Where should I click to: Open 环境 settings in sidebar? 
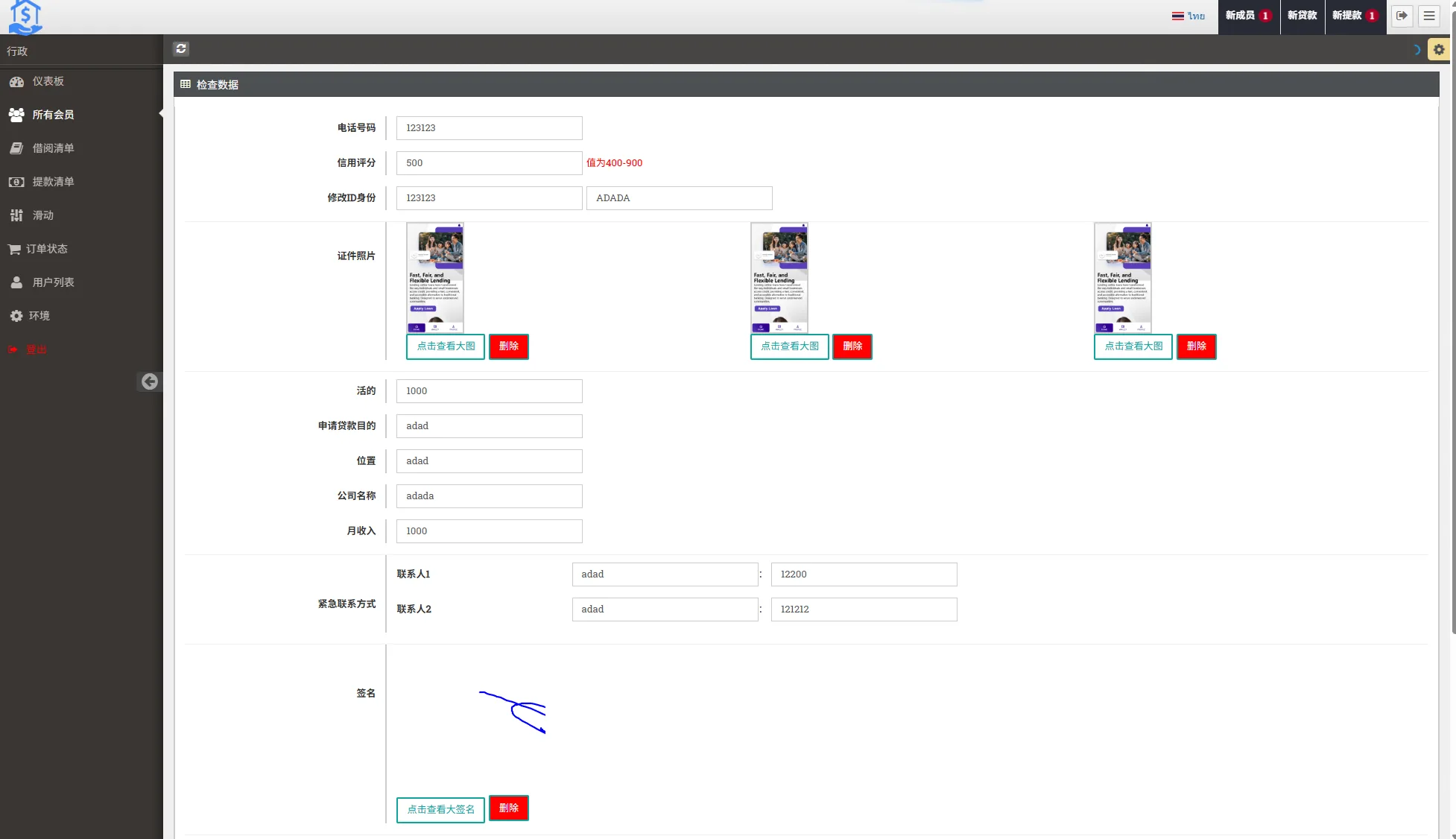(39, 316)
